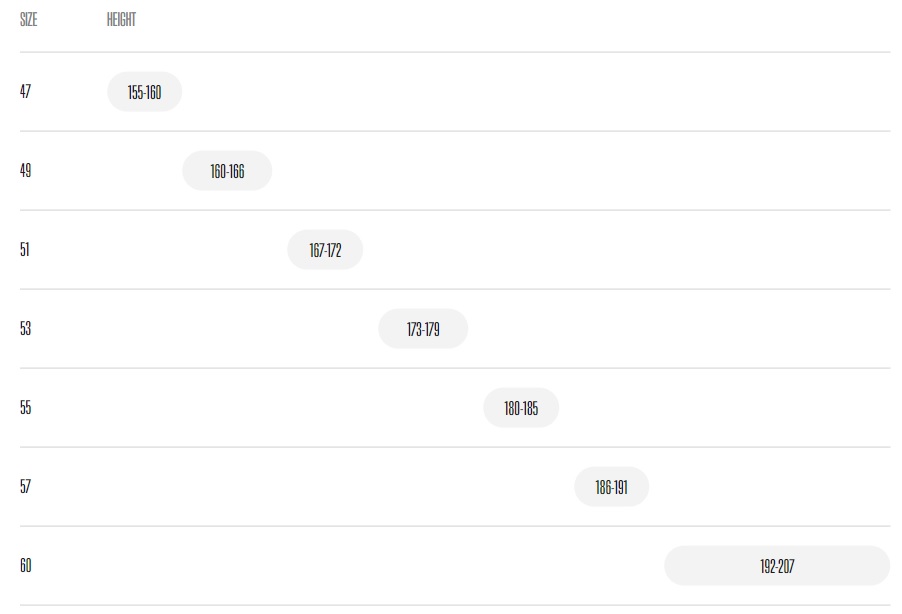Select size 55 row label
This screenshot has height=614, width=902.
25,407
